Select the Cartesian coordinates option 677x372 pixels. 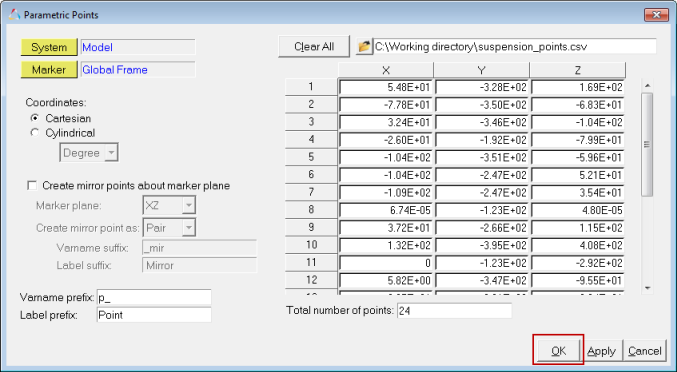35,118
